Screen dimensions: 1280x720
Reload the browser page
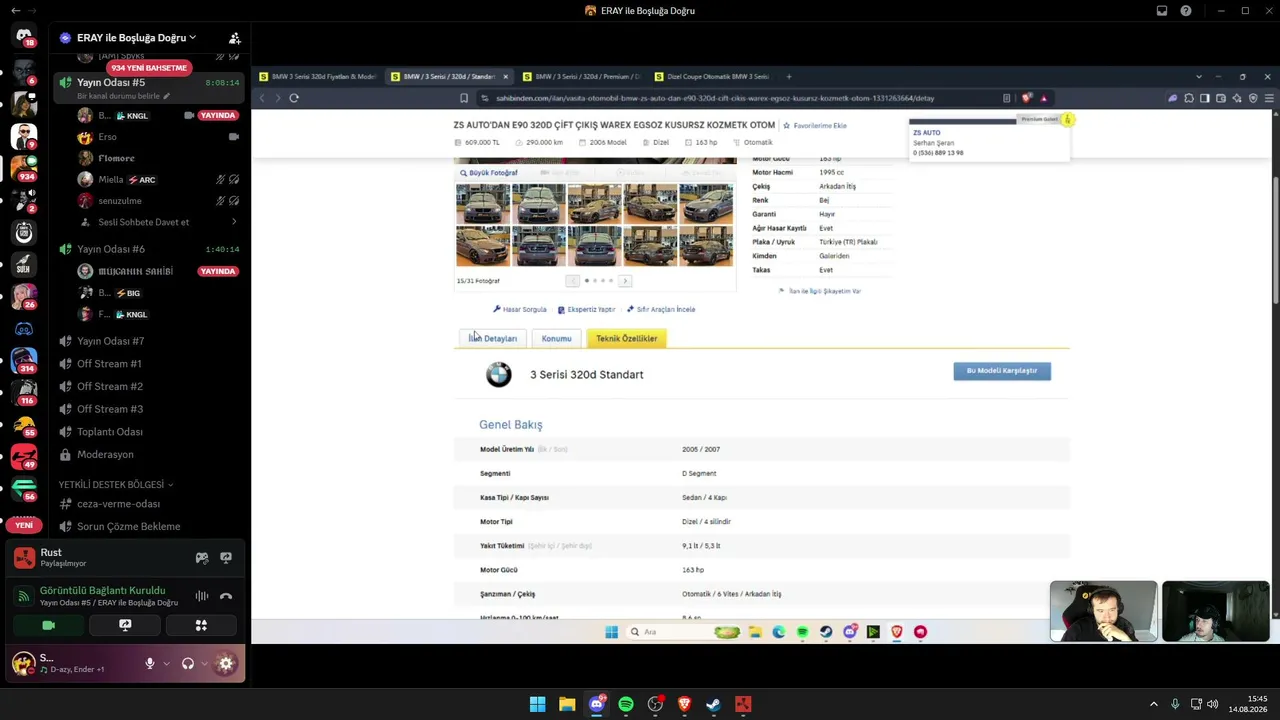tap(294, 98)
